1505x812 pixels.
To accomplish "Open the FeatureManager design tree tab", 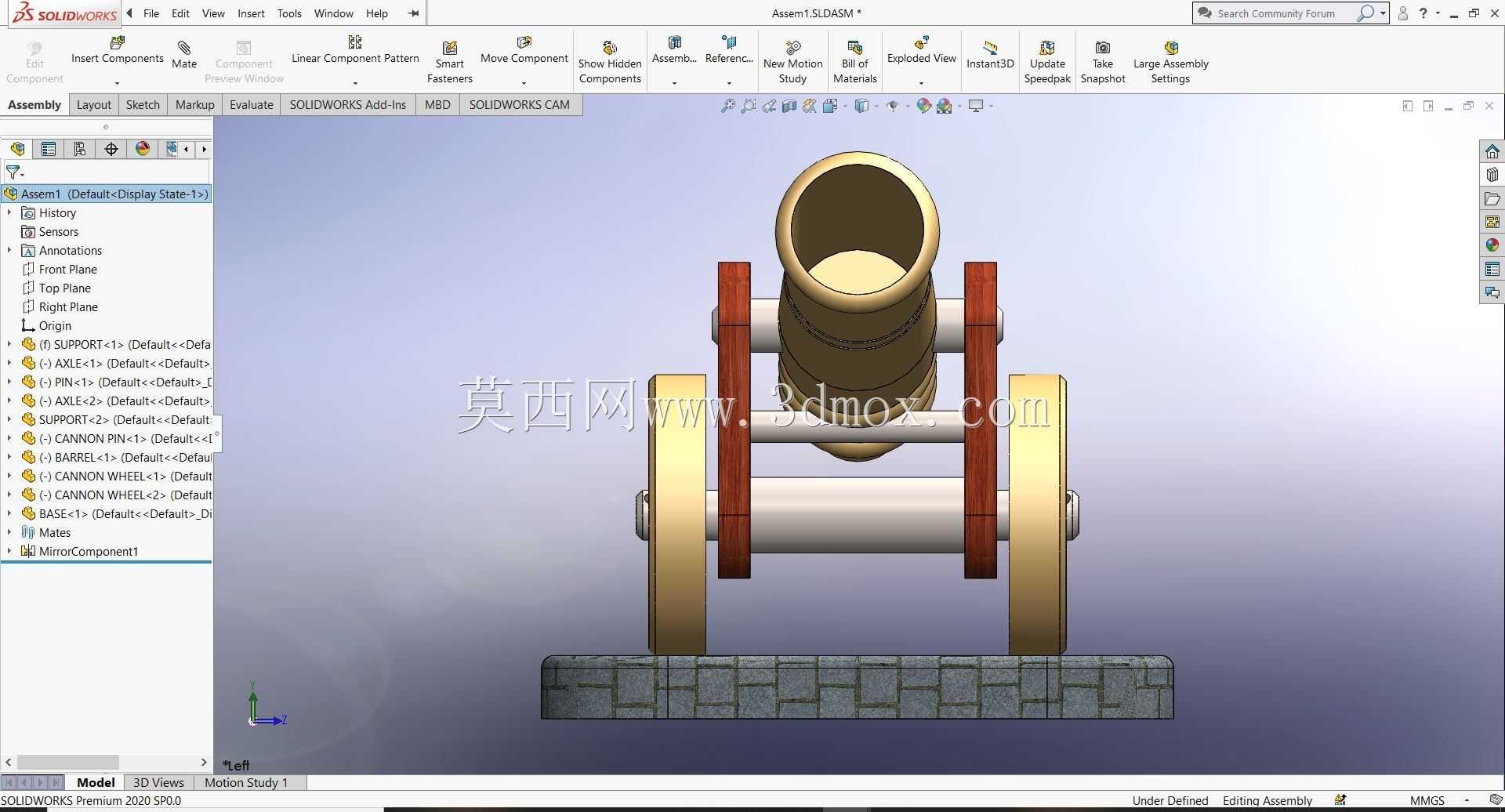I will pyautogui.click(x=17, y=149).
